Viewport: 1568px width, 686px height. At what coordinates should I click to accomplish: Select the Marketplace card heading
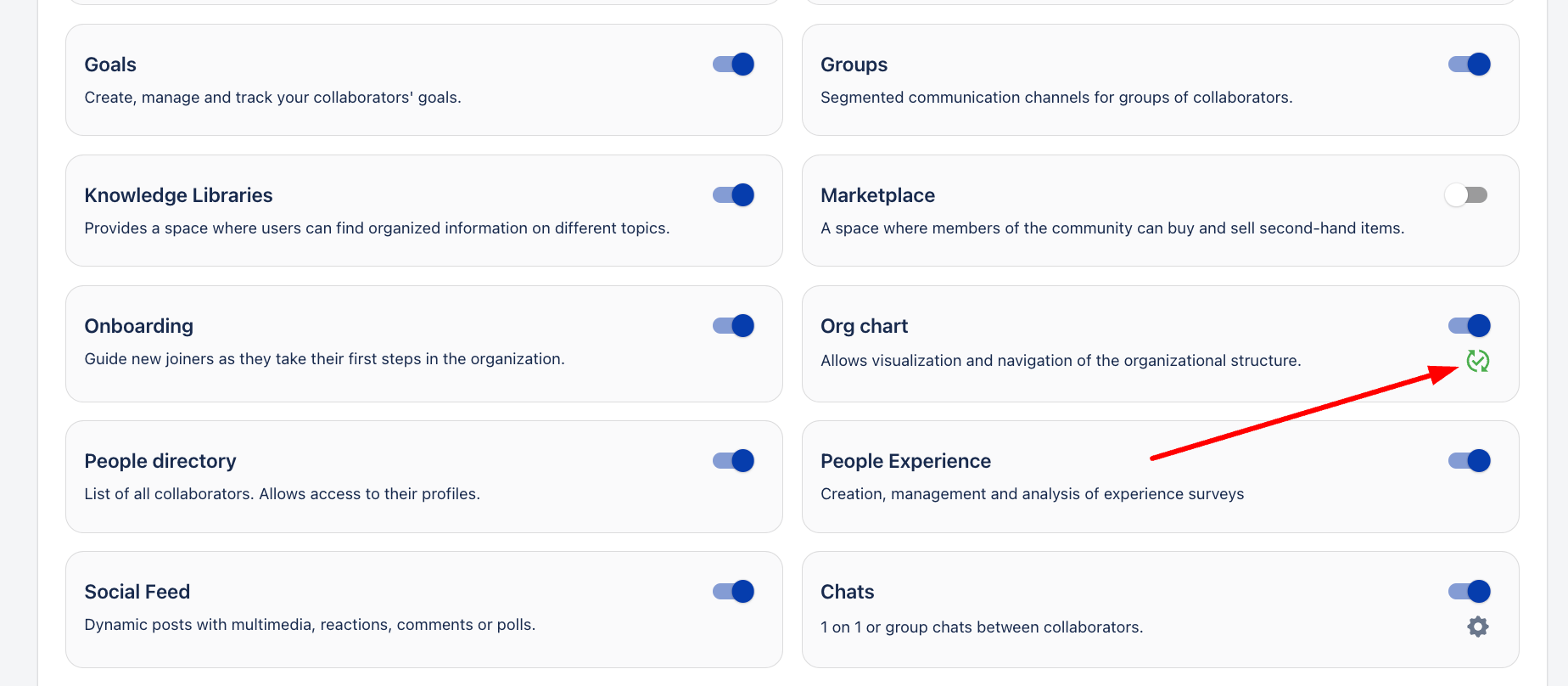coord(877,195)
